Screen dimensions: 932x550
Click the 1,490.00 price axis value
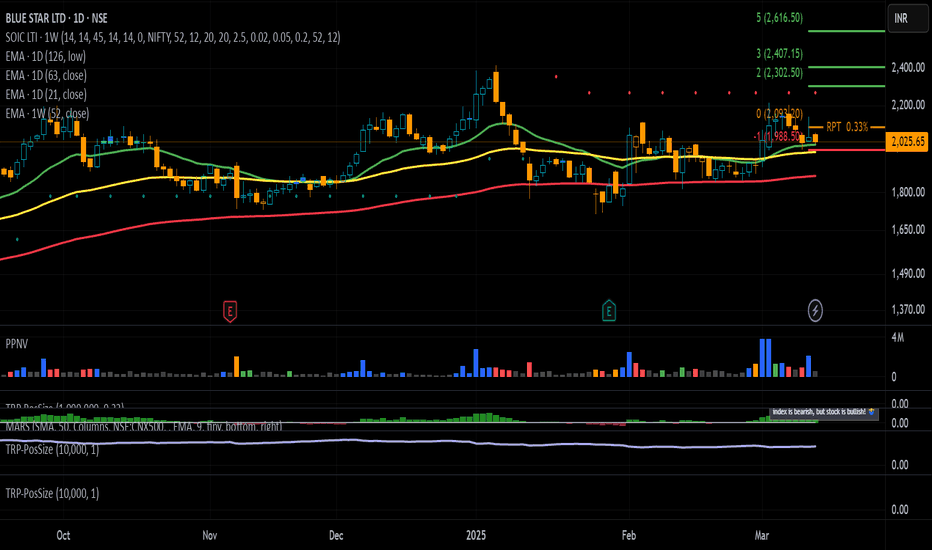908,274
